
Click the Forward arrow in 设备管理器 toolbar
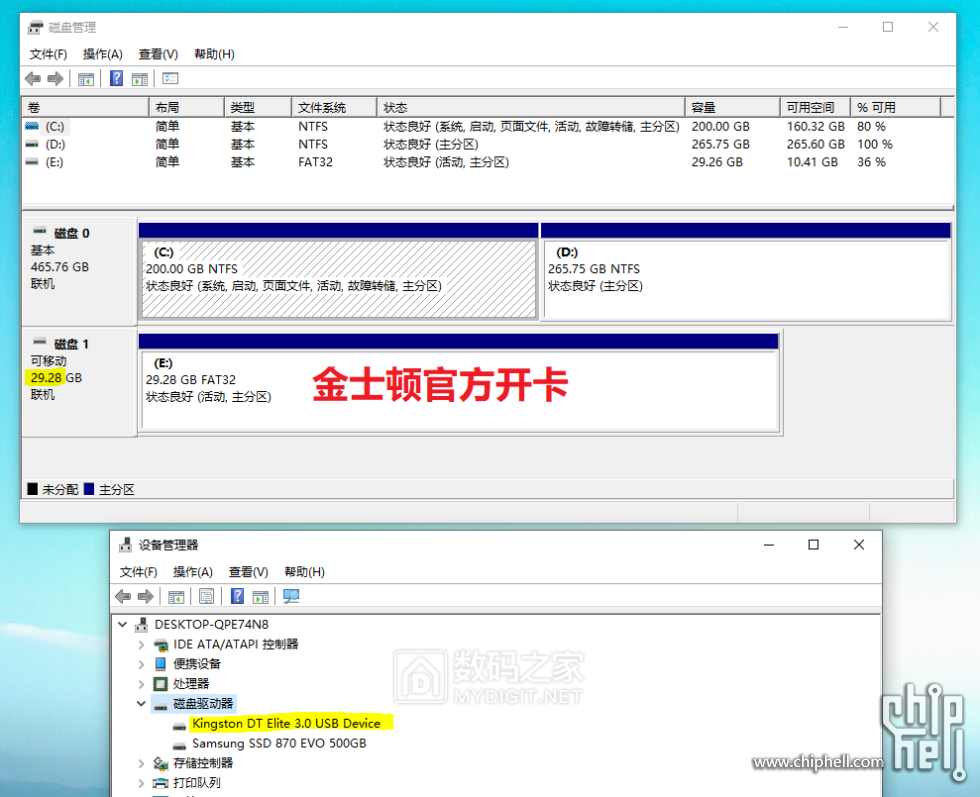click(146, 596)
